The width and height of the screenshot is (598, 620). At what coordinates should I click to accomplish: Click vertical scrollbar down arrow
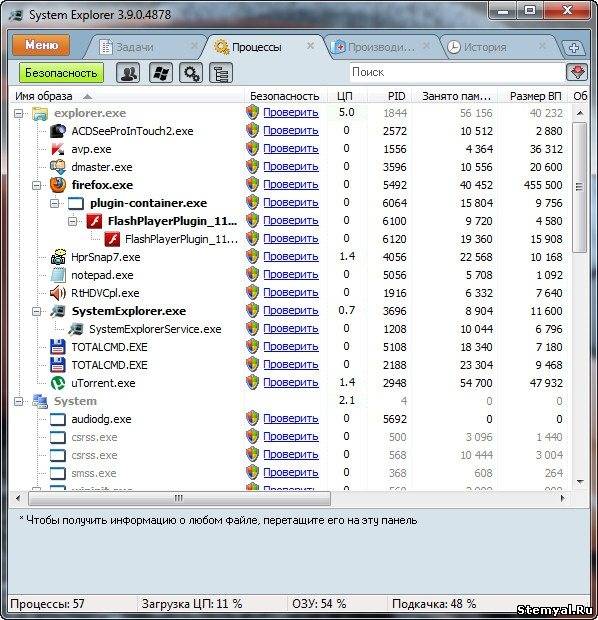[580, 482]
